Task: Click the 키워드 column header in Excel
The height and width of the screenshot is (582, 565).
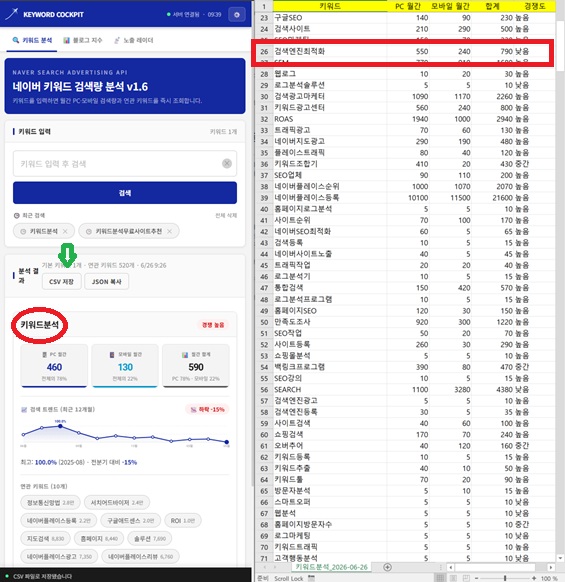Action: click(x=330, y=6)
